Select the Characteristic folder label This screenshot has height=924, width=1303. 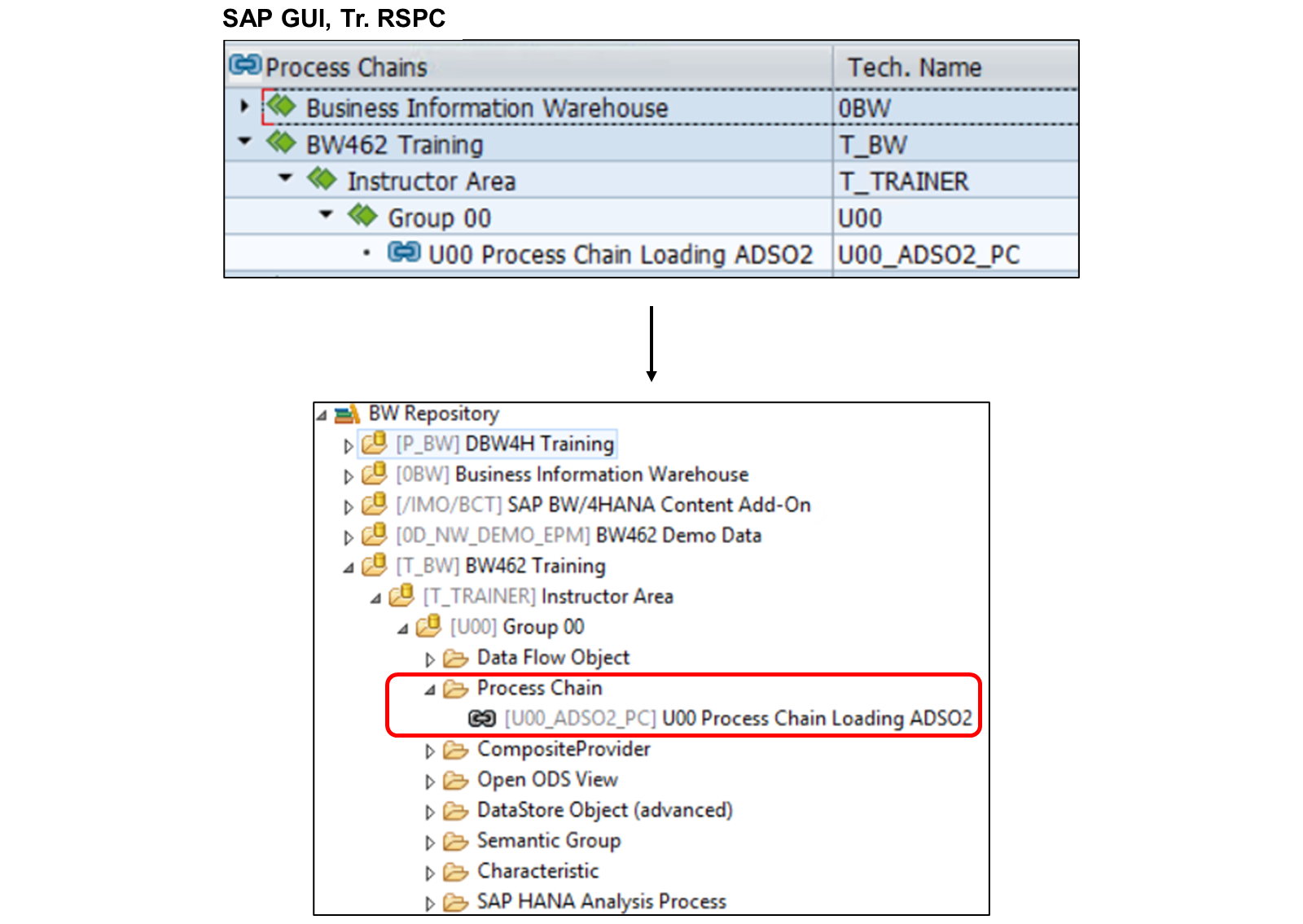point(537,871)
